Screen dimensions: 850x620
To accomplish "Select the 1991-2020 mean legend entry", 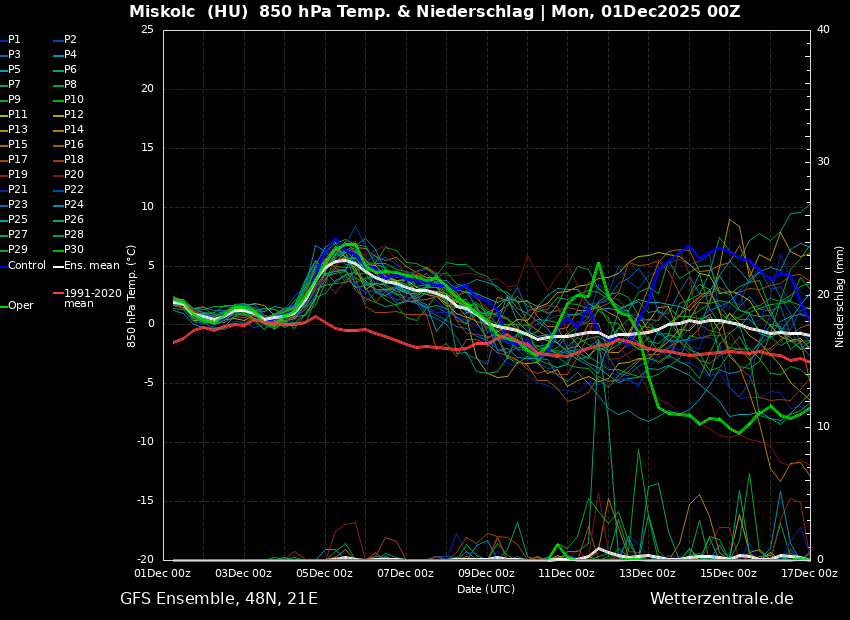I will click(x=92, y=298).
